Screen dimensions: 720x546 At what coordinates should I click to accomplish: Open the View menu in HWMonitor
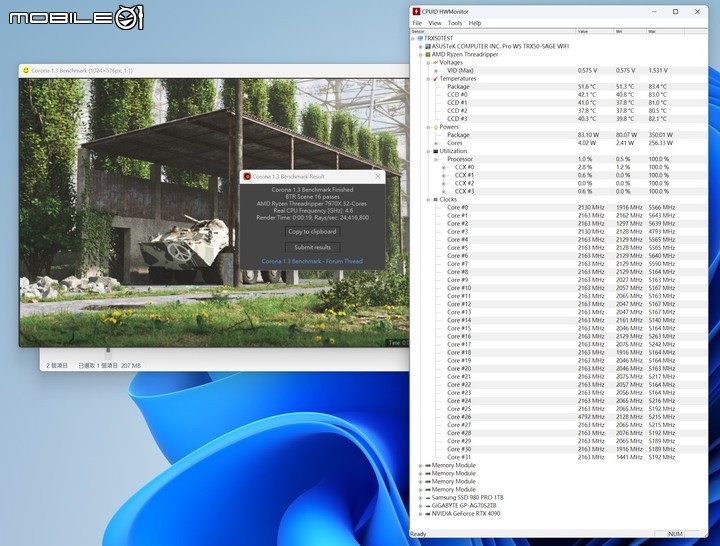coord(434,23)
